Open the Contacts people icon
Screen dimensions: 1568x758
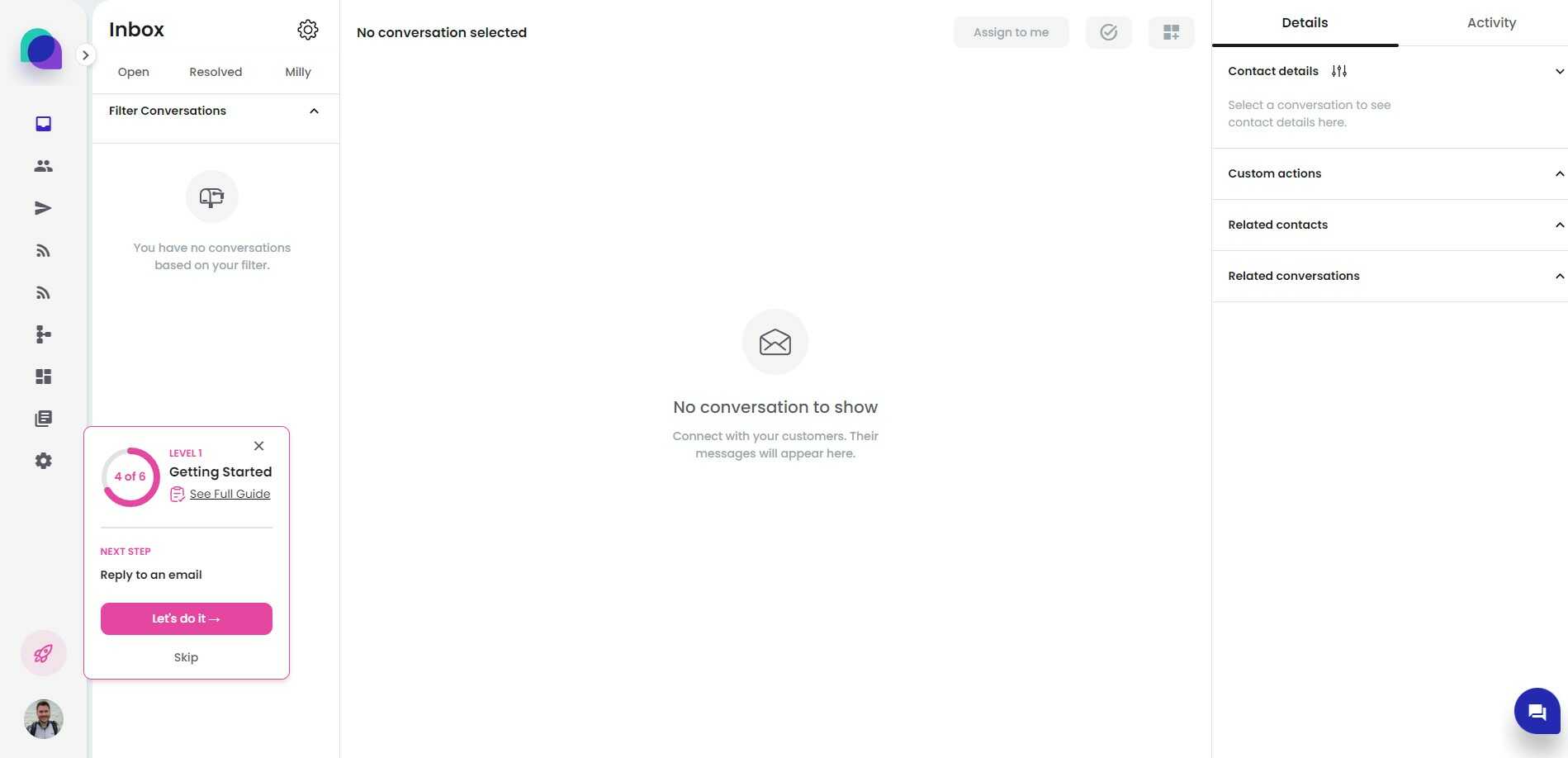[x=44, y=166]
